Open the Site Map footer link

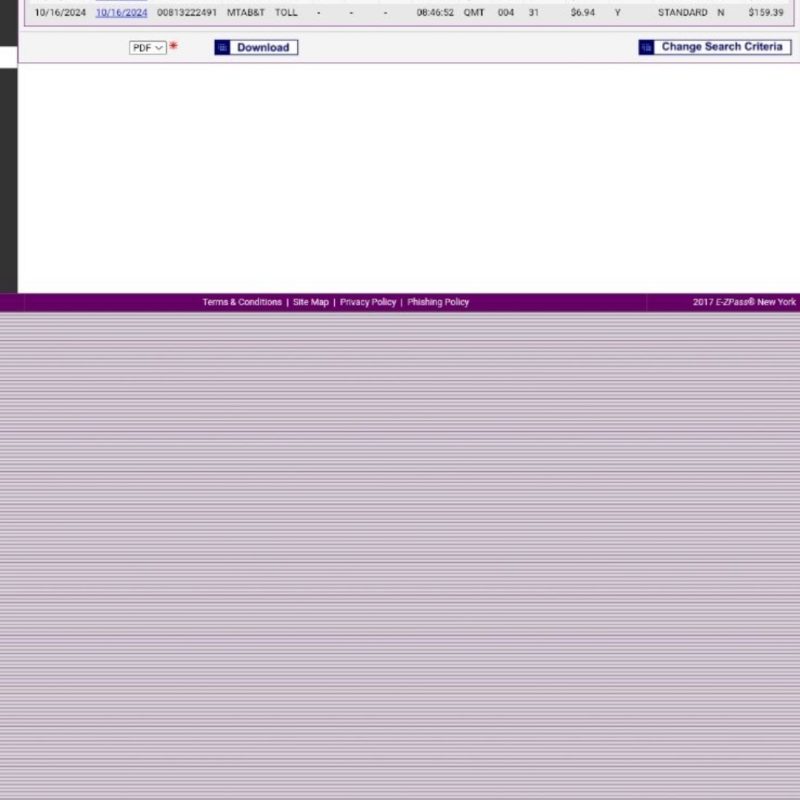[311, 302]
